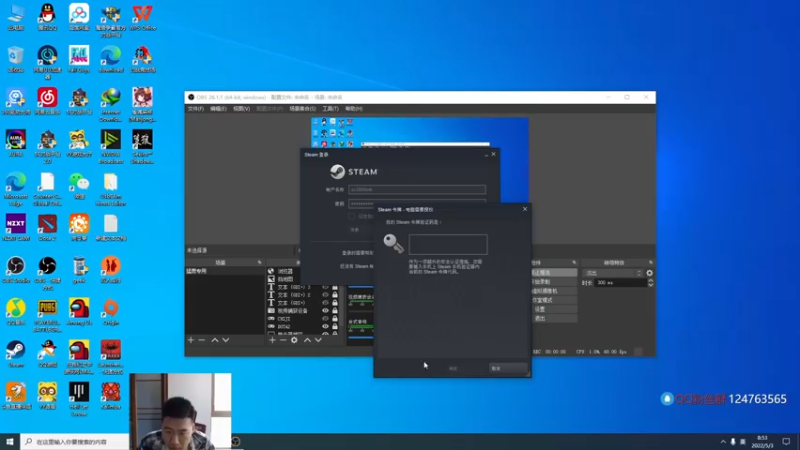Image resolution: width=800 pixels, height=450 pixels.
Task: Open OBS Studio desktop shortcut
Action: pos(16,269)
